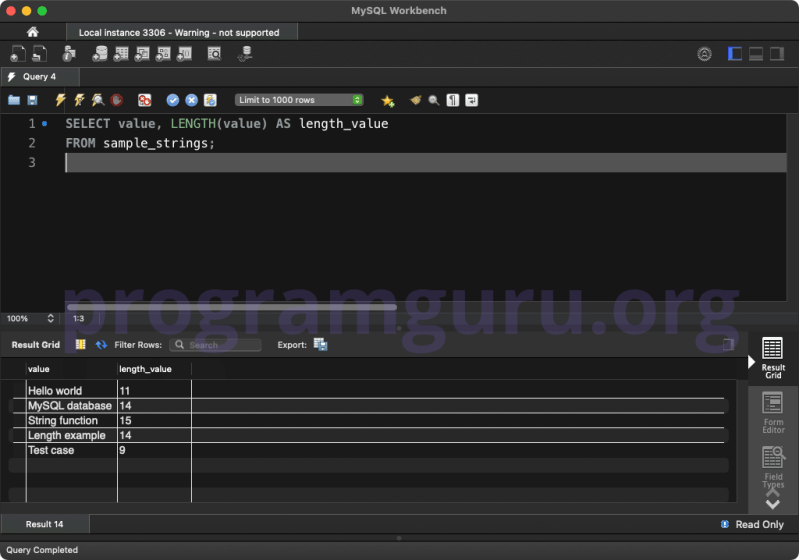The height and width of the screenshot is (560, 799).
Task: Toggle continue-on-error execution icon
Action: point(145,100)
